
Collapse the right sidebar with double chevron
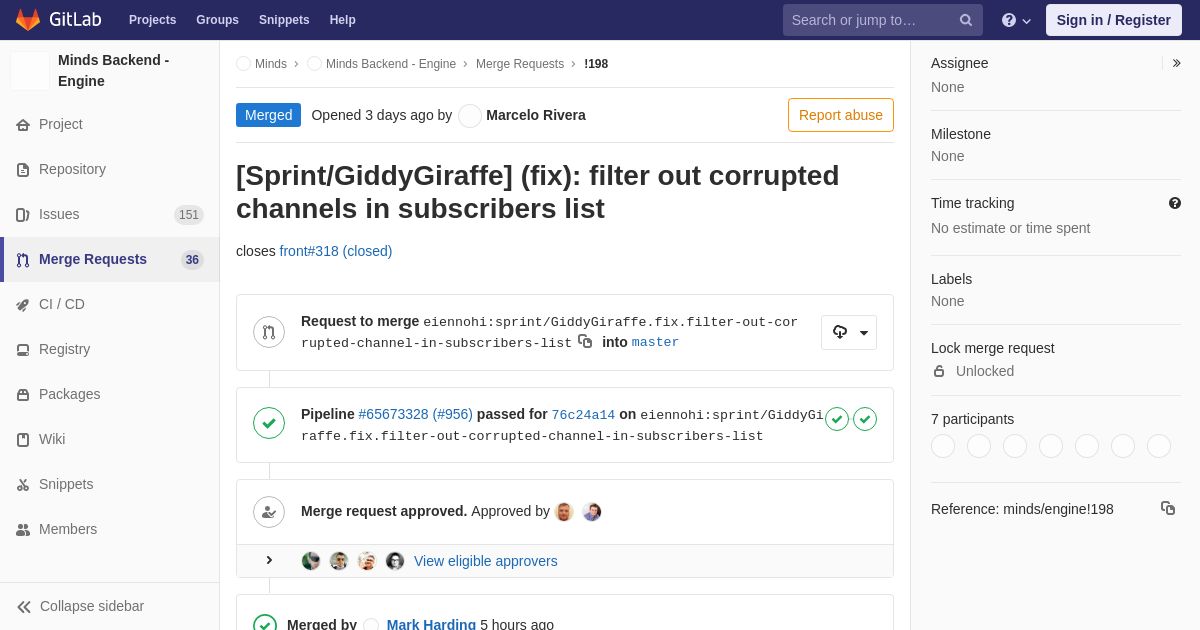coord(1176,63)
